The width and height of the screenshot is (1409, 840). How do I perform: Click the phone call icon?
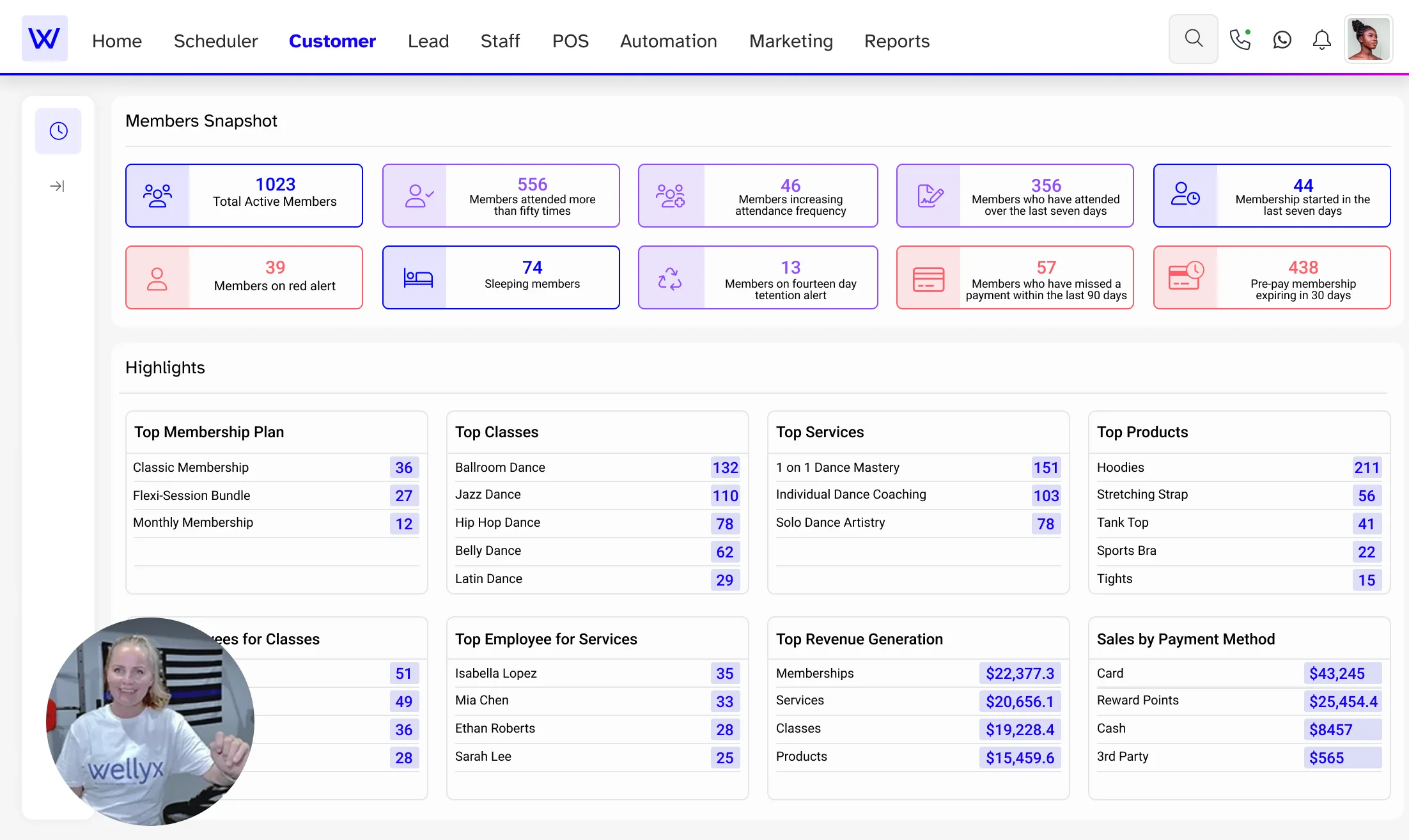pos(1240,40)
